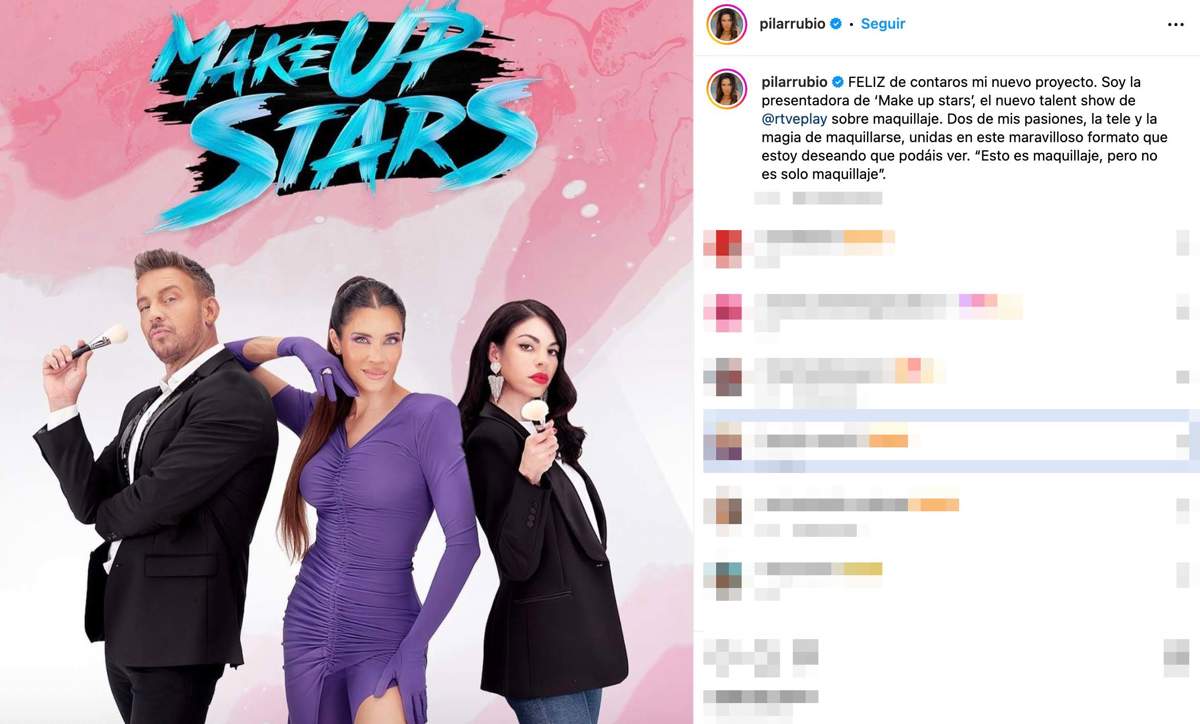The height and width of the screenshot is (724, 1200).
Task: Click the Make Up Stars poster image
Action: click(346, 362)
